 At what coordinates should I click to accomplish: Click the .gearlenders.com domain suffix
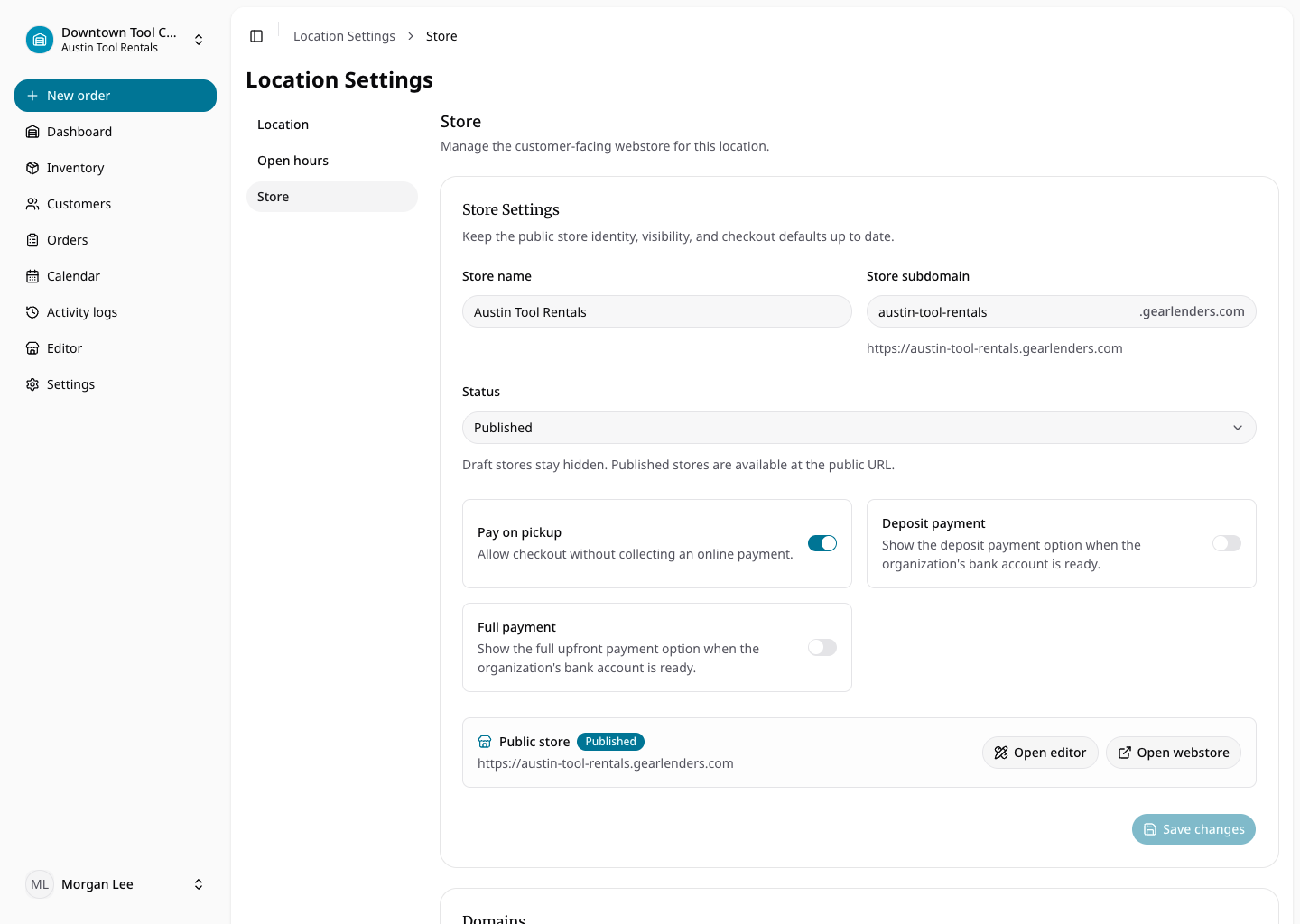coord(1192,311)
